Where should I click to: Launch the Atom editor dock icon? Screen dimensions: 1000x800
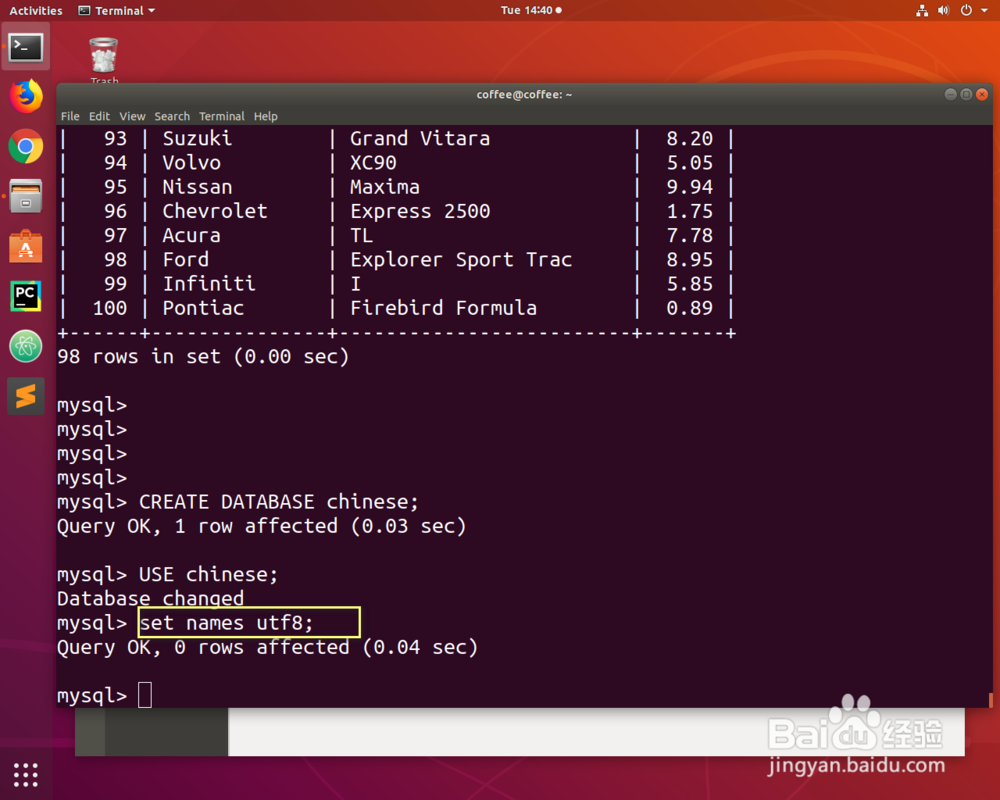pos(26,346)
